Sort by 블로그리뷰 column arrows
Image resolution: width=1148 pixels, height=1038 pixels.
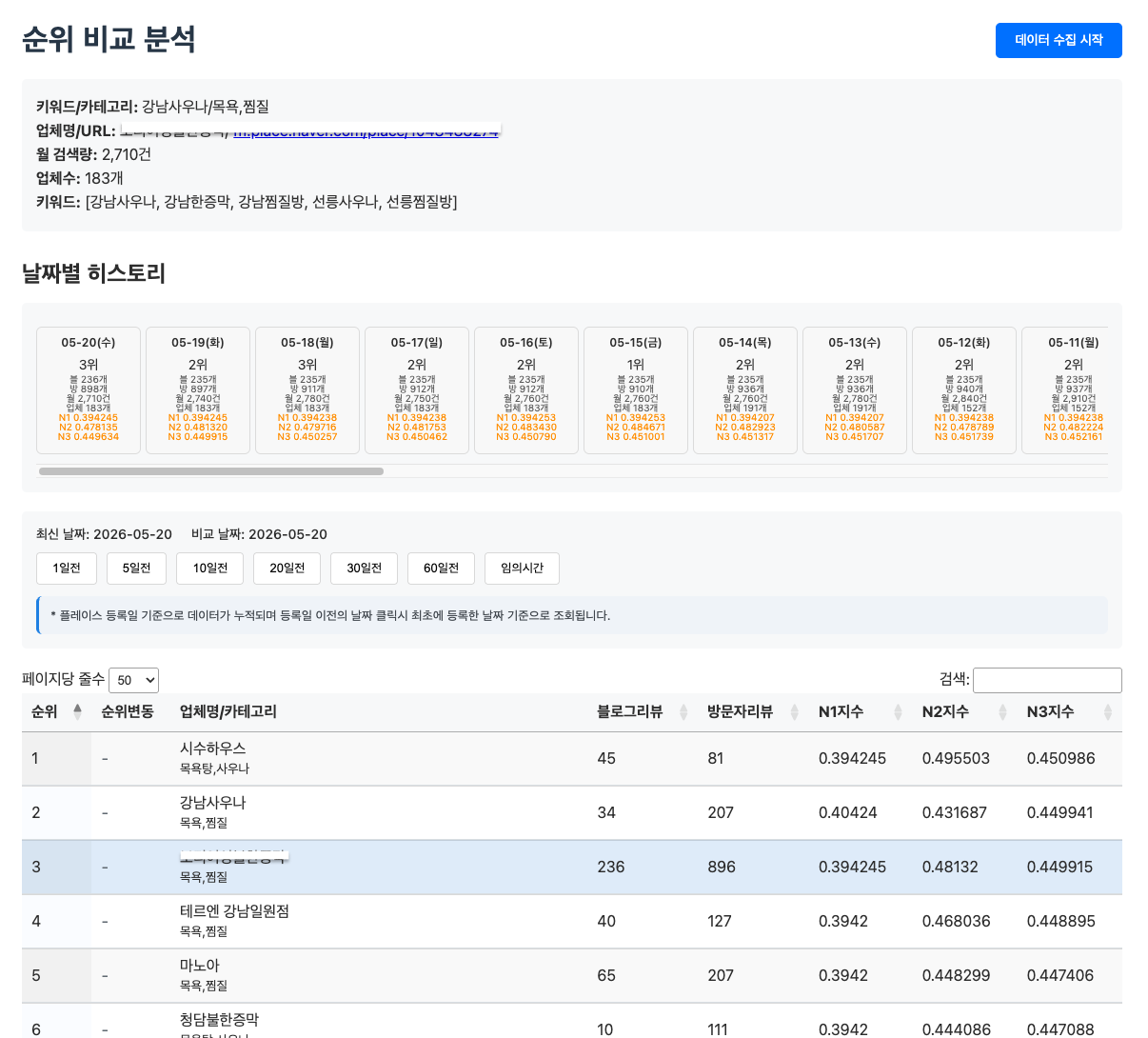click(x=683, y=712)
